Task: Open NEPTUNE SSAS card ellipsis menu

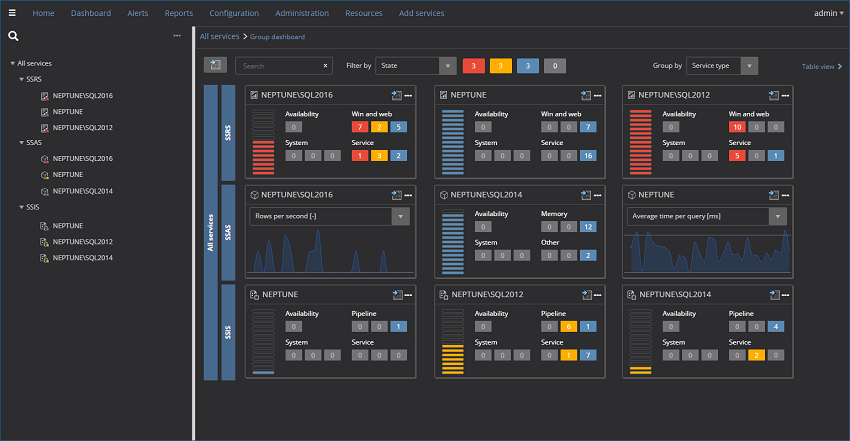Action: (785, 196)
